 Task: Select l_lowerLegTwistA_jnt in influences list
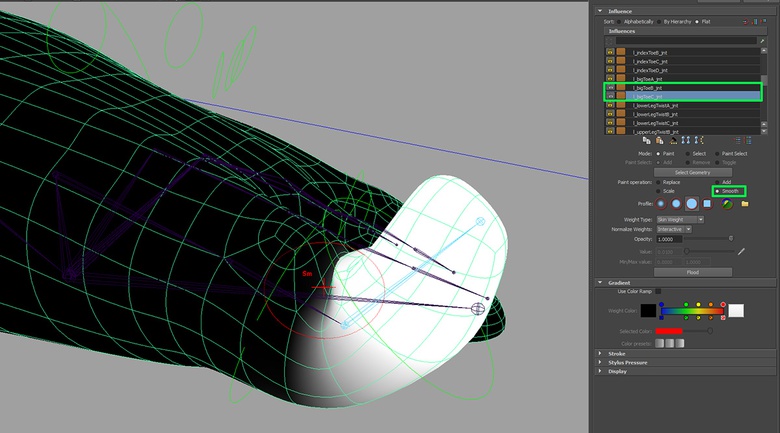[682, 106]
